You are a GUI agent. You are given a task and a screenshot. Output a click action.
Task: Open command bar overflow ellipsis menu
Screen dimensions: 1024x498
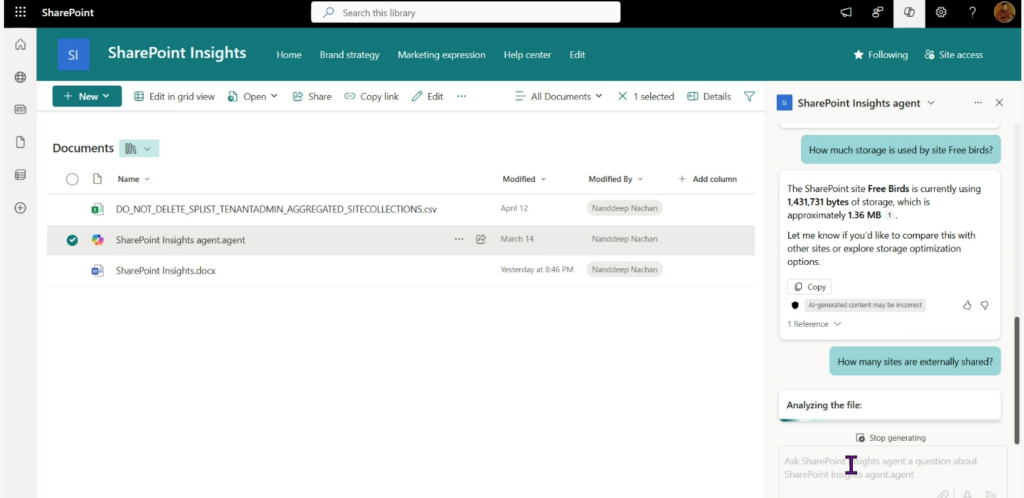coord(462,96)
